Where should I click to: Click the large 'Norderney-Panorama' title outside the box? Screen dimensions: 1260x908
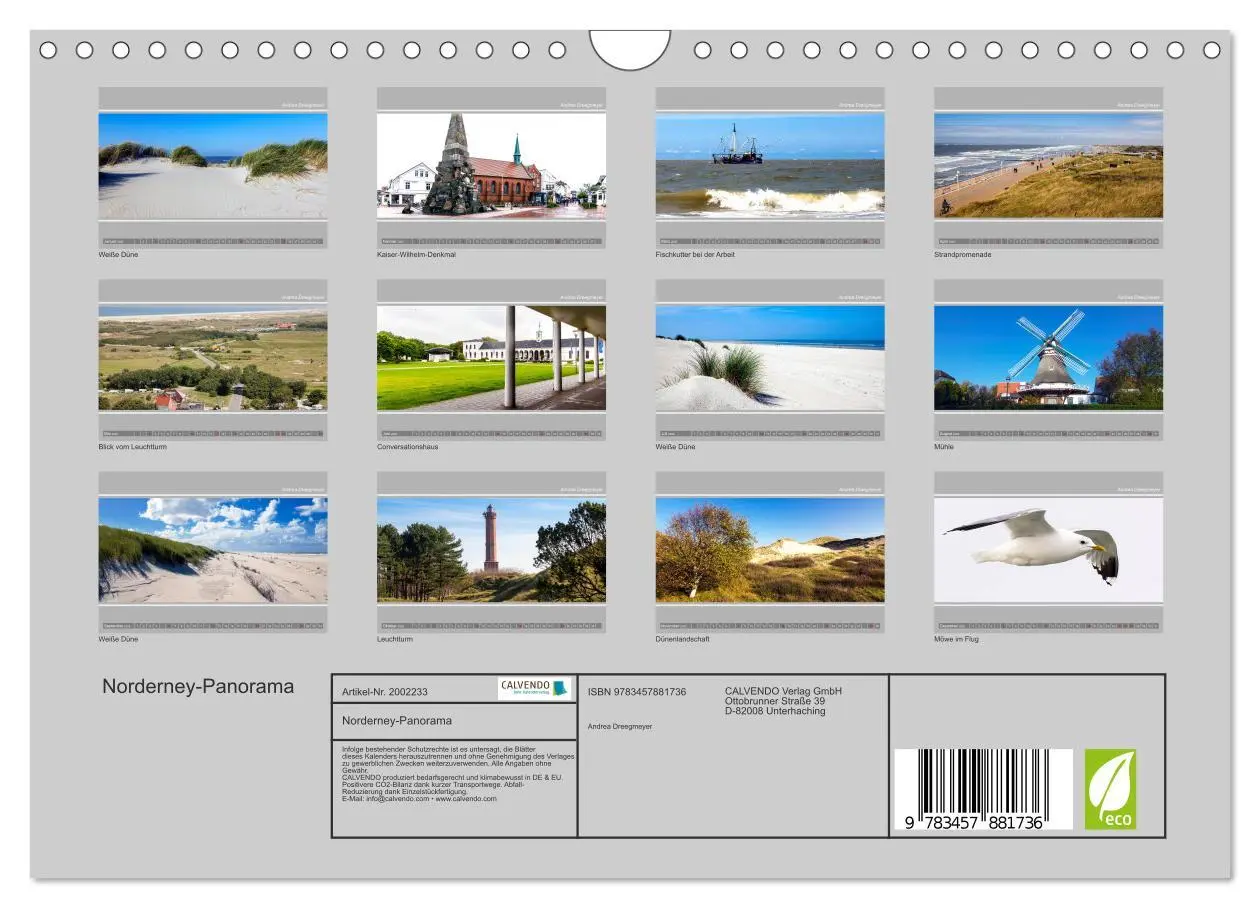tap(198, 687)
